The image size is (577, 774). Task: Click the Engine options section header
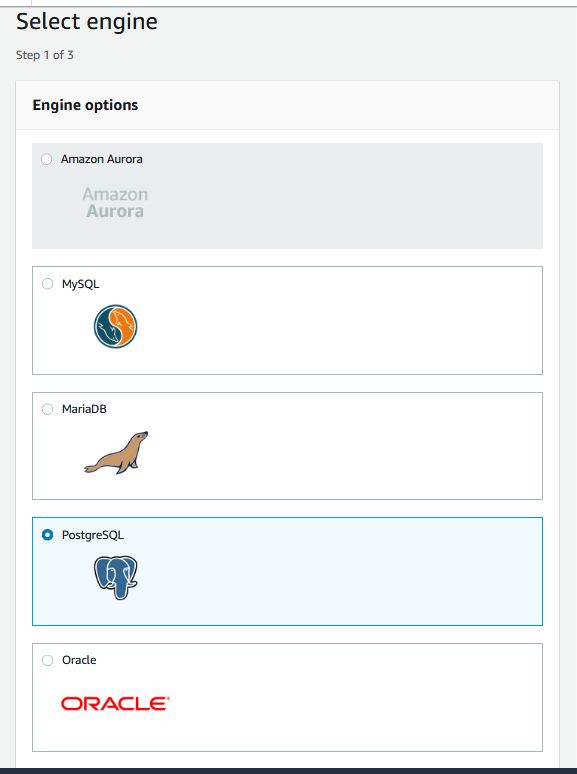[x=85, y=105]
